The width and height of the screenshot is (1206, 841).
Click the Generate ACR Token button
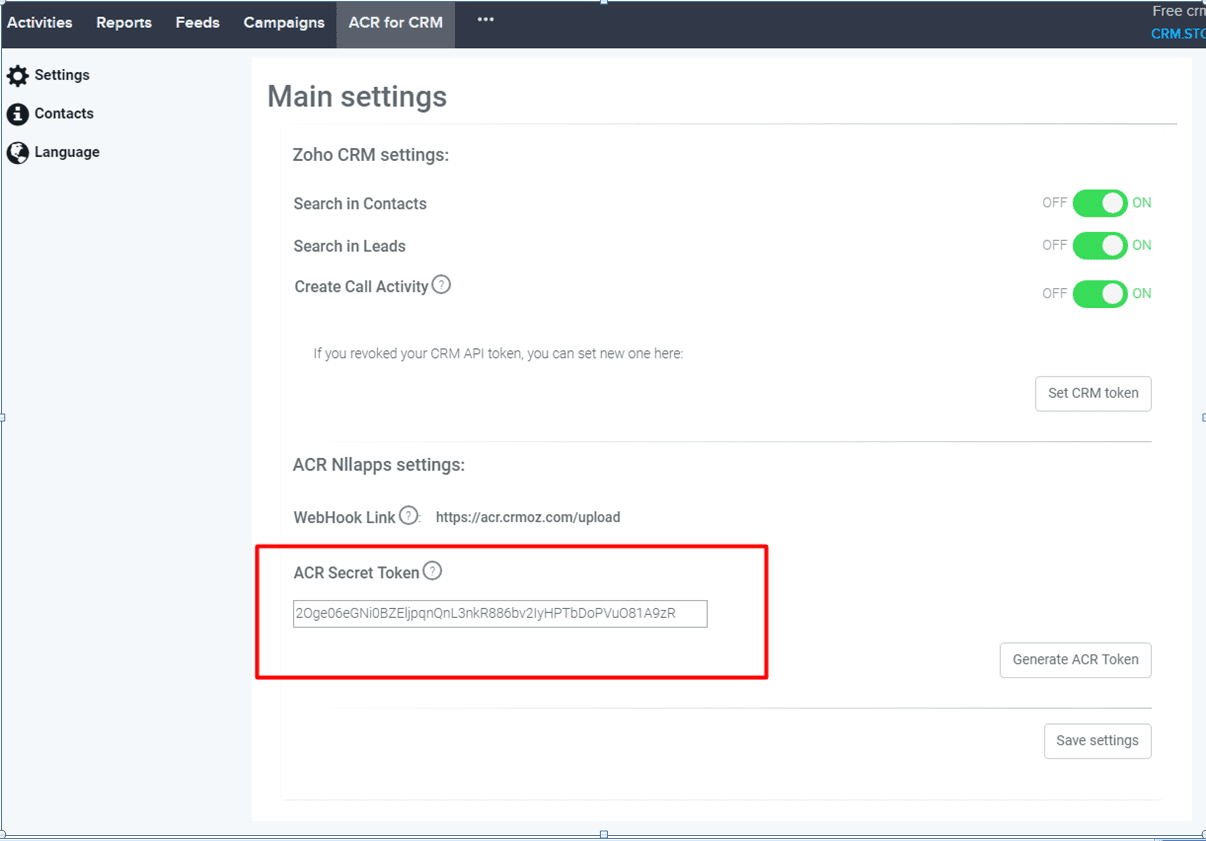click(1075, 660)
